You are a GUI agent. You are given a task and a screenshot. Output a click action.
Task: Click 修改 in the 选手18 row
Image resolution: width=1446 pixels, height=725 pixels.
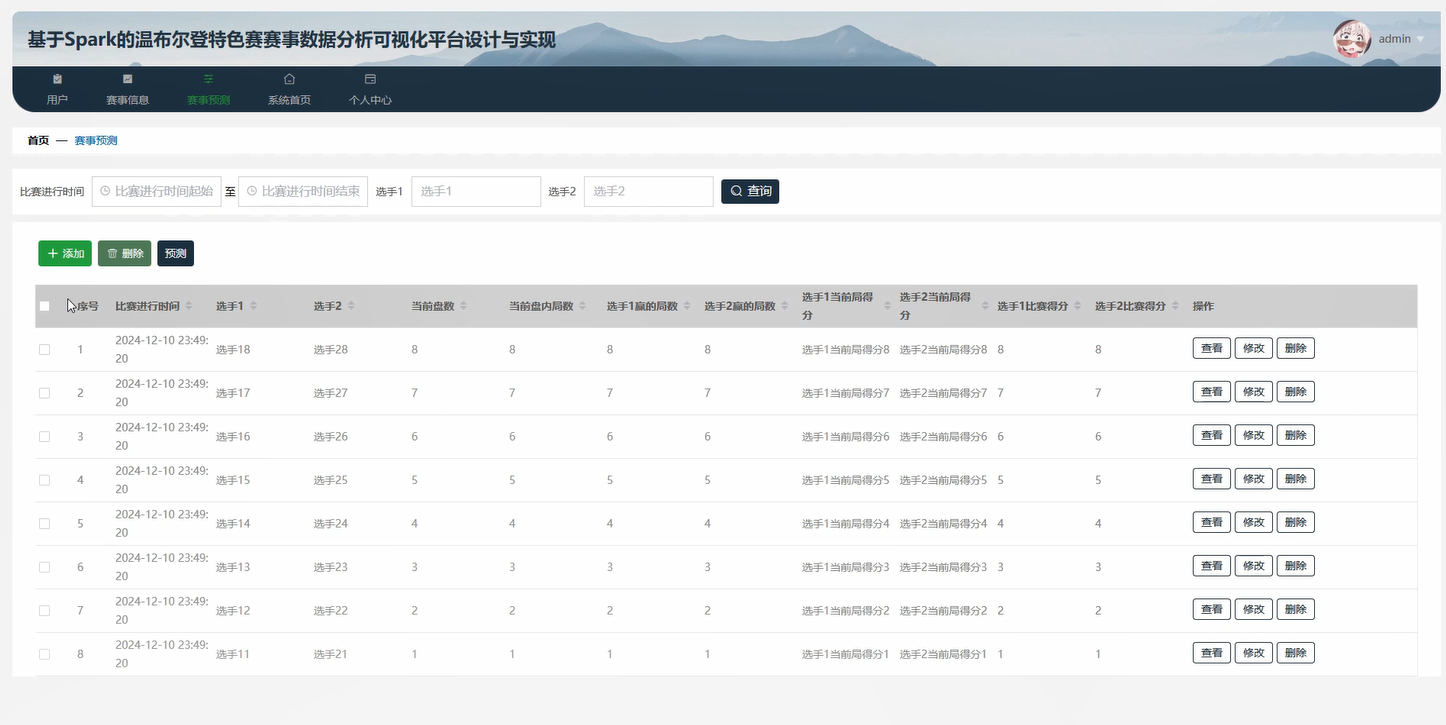pyautogui.click(x=1254, y=348)
